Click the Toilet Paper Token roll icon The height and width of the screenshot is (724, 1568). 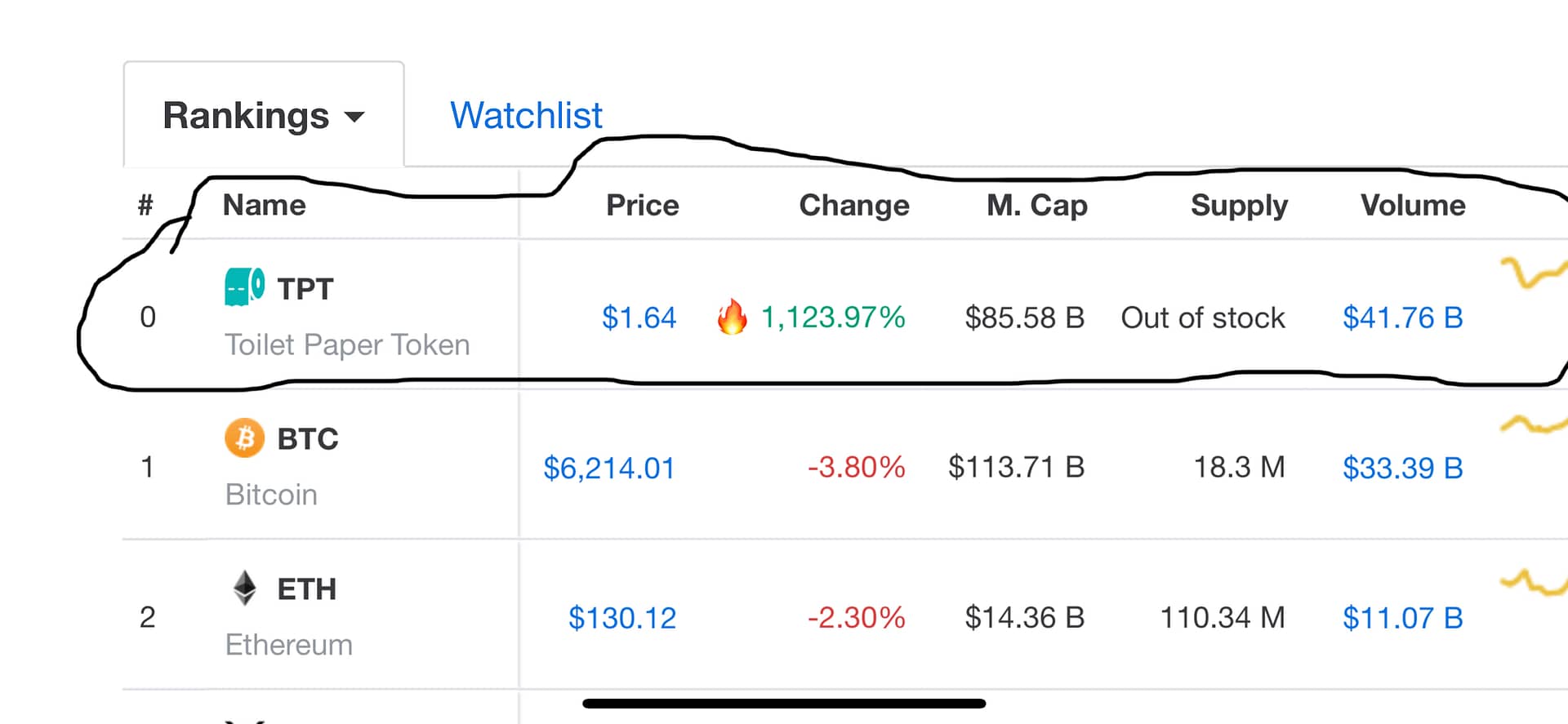244,287
